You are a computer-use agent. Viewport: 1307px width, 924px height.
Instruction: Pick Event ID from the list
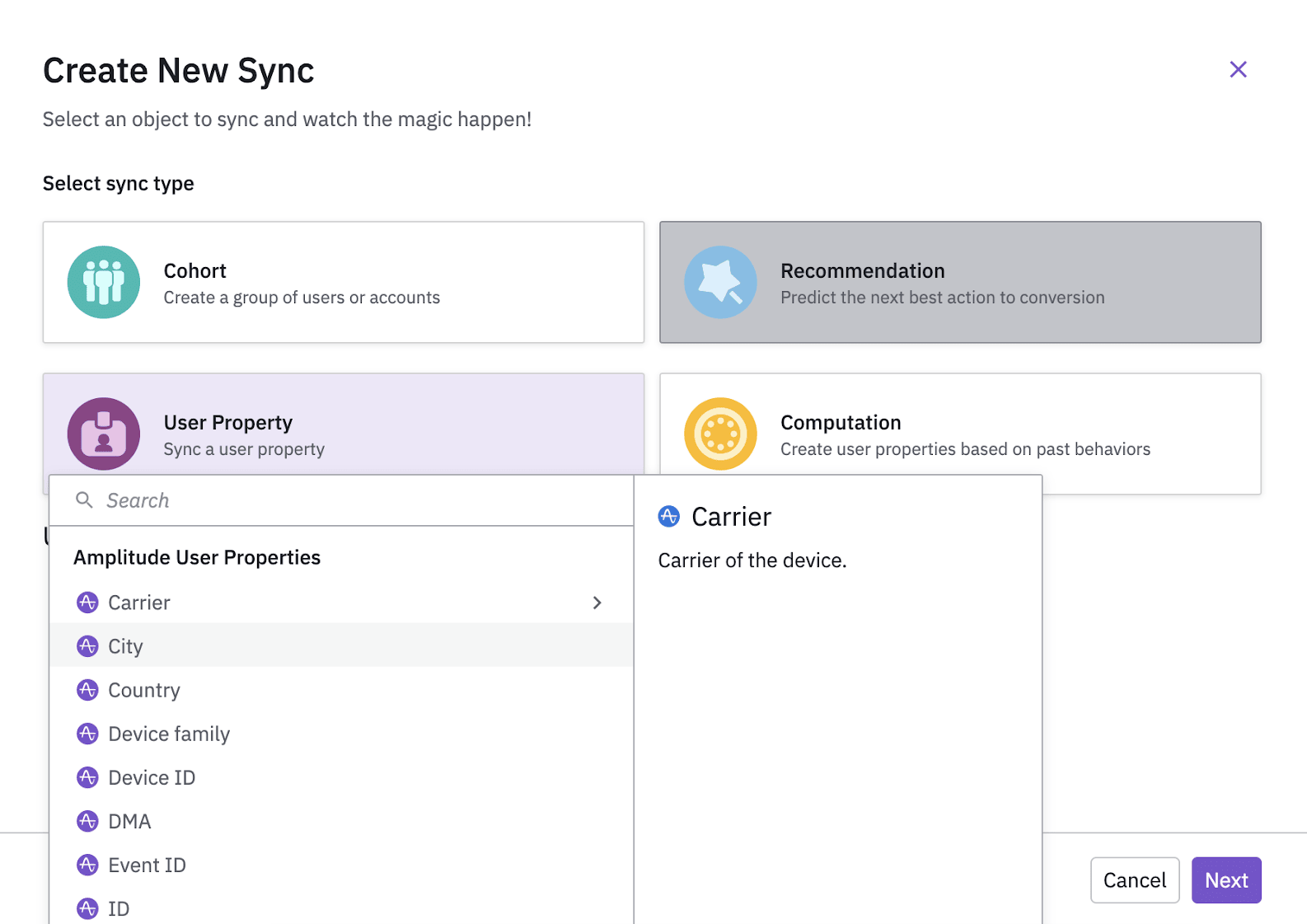coord(147,865)
